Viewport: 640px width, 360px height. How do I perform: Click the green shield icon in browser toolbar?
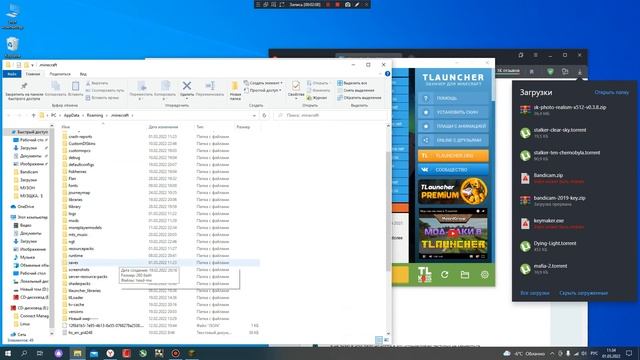point(550,71)
